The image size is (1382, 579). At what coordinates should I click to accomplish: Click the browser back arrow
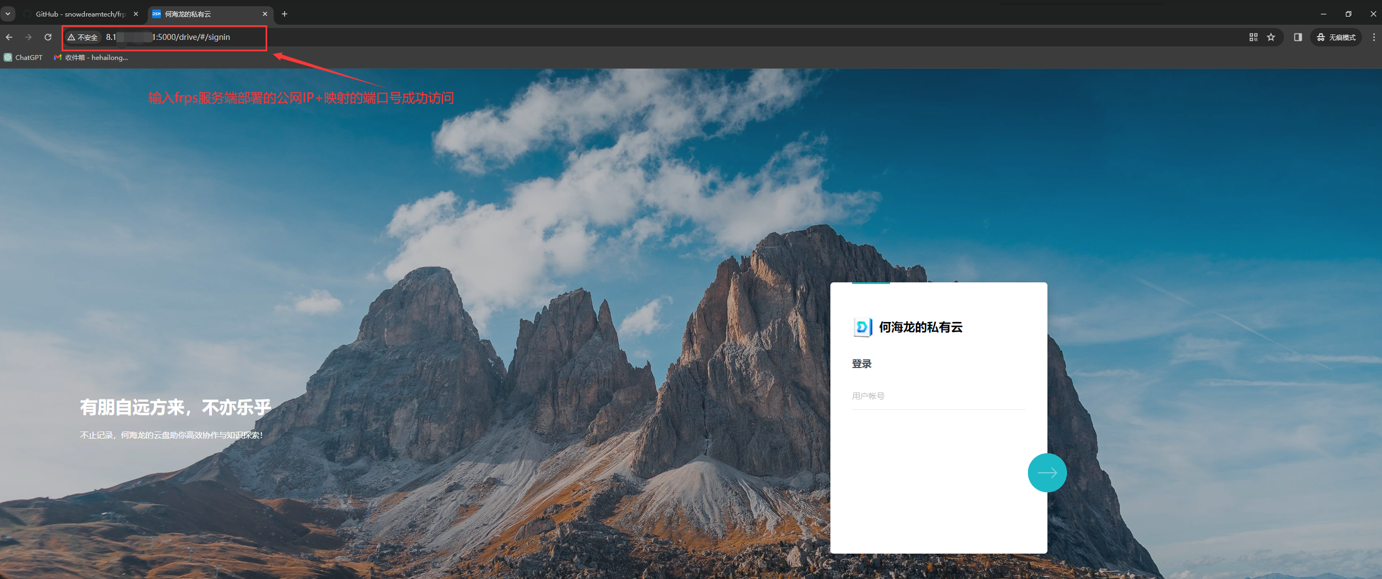pos(9,37)
